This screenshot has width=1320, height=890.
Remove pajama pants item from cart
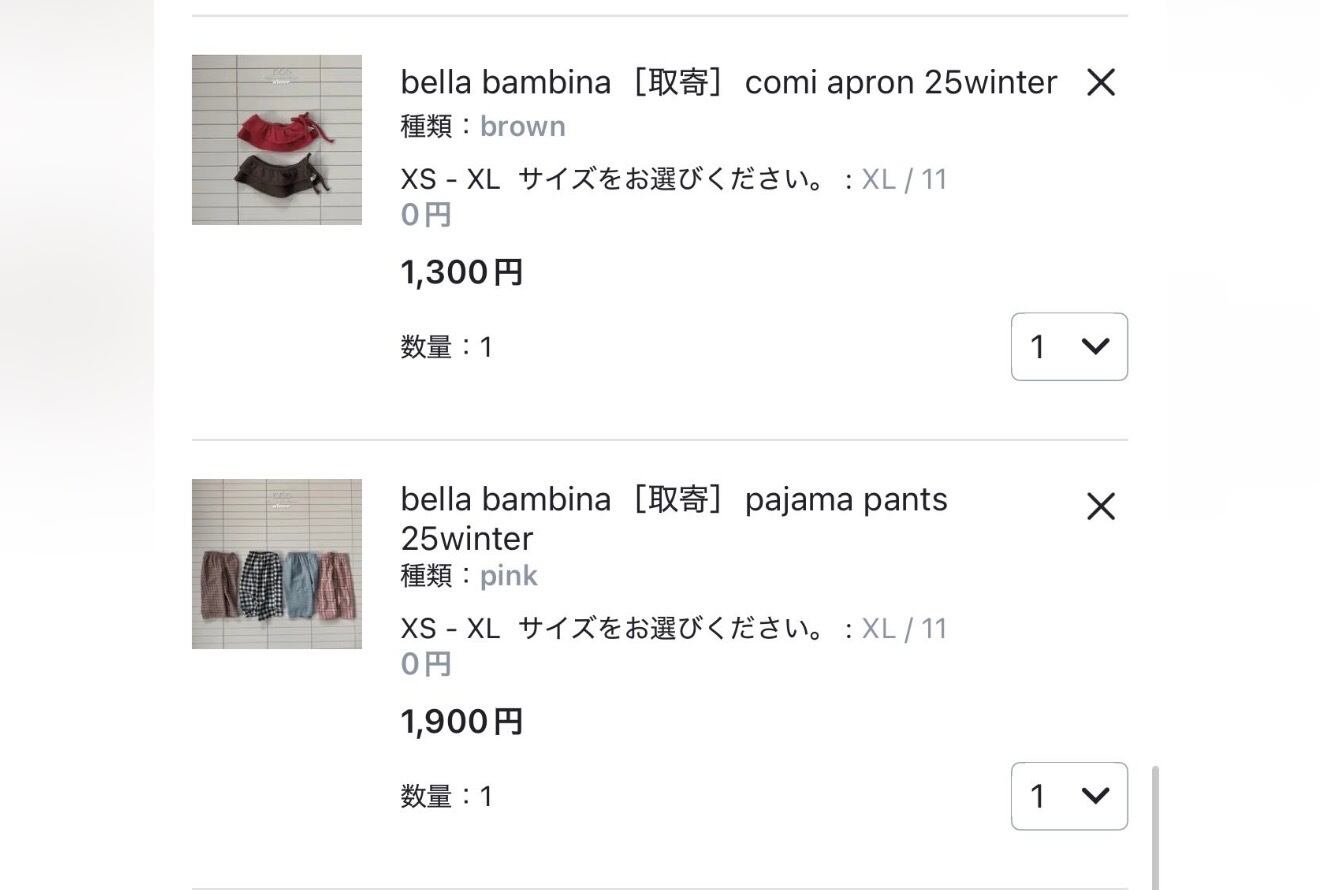tap(1100, 507)
